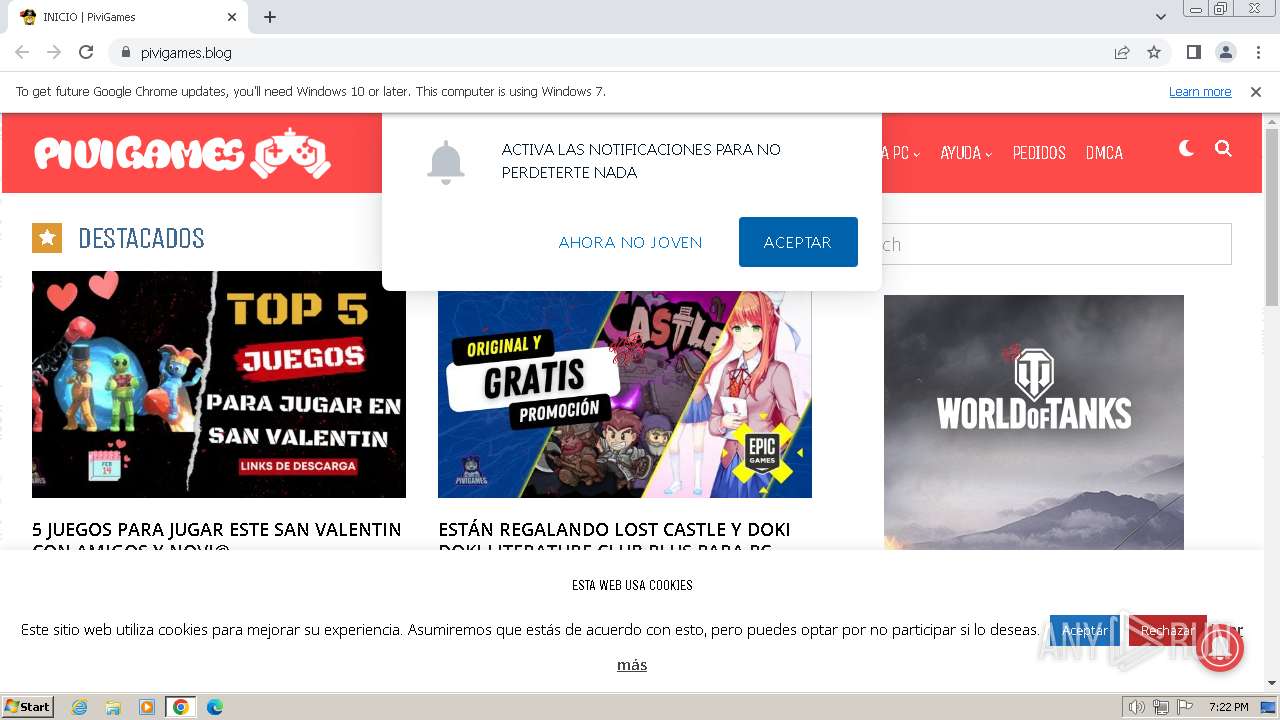This screenshot has width=1280, height=720.
Task: Open World of Tanks banner
Action: coord(1034,422)
